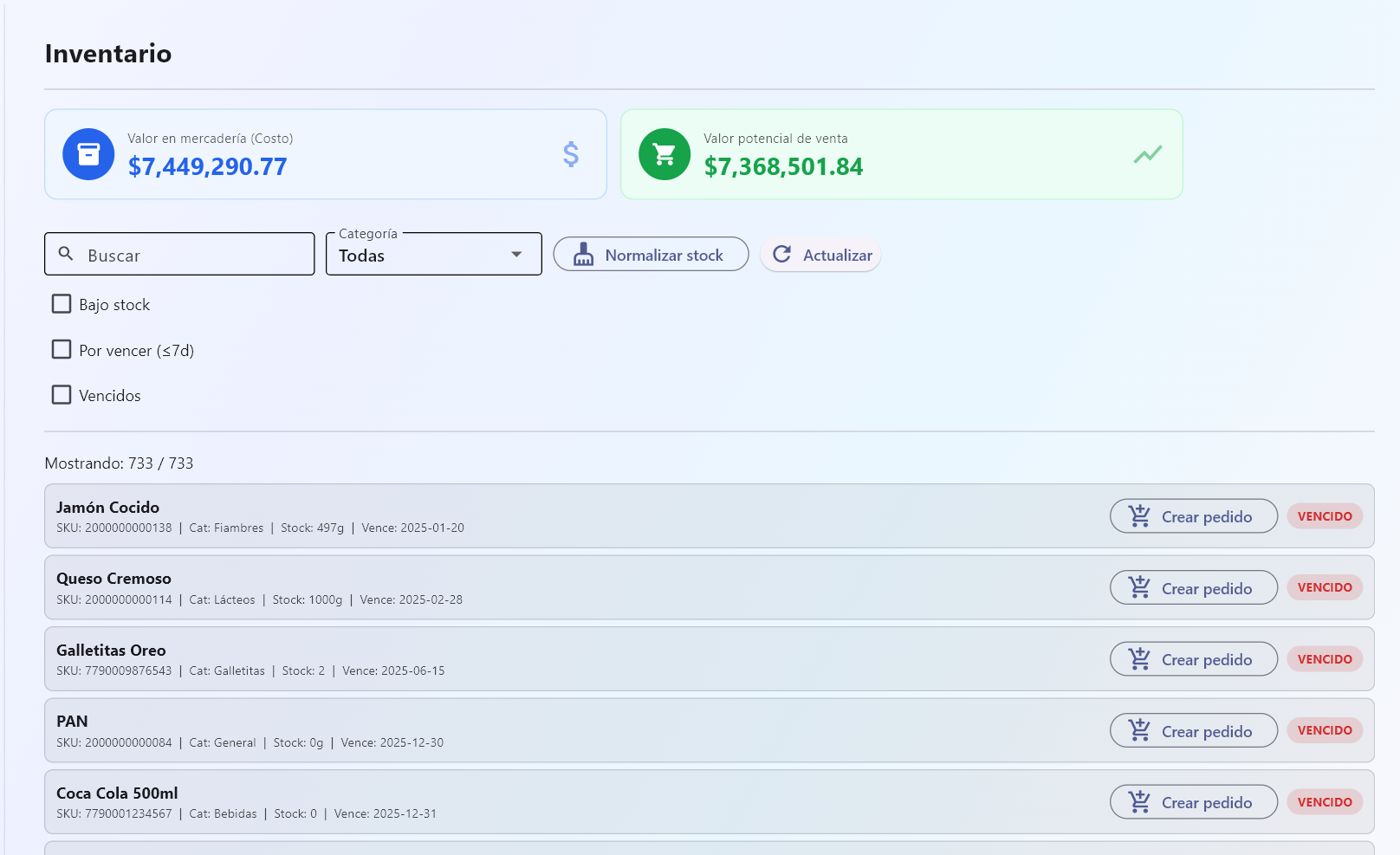
Task: Create order for Coca Cola 500ml
Action: (1193, 802)
